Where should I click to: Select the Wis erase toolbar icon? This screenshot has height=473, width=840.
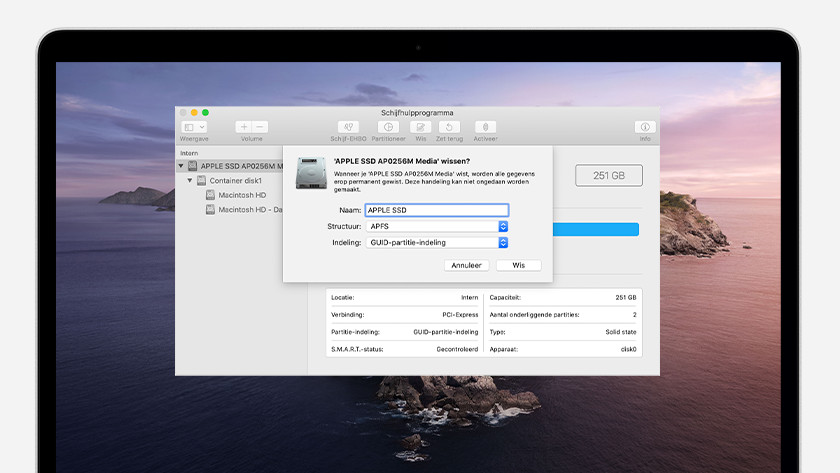tap(421, 127)
